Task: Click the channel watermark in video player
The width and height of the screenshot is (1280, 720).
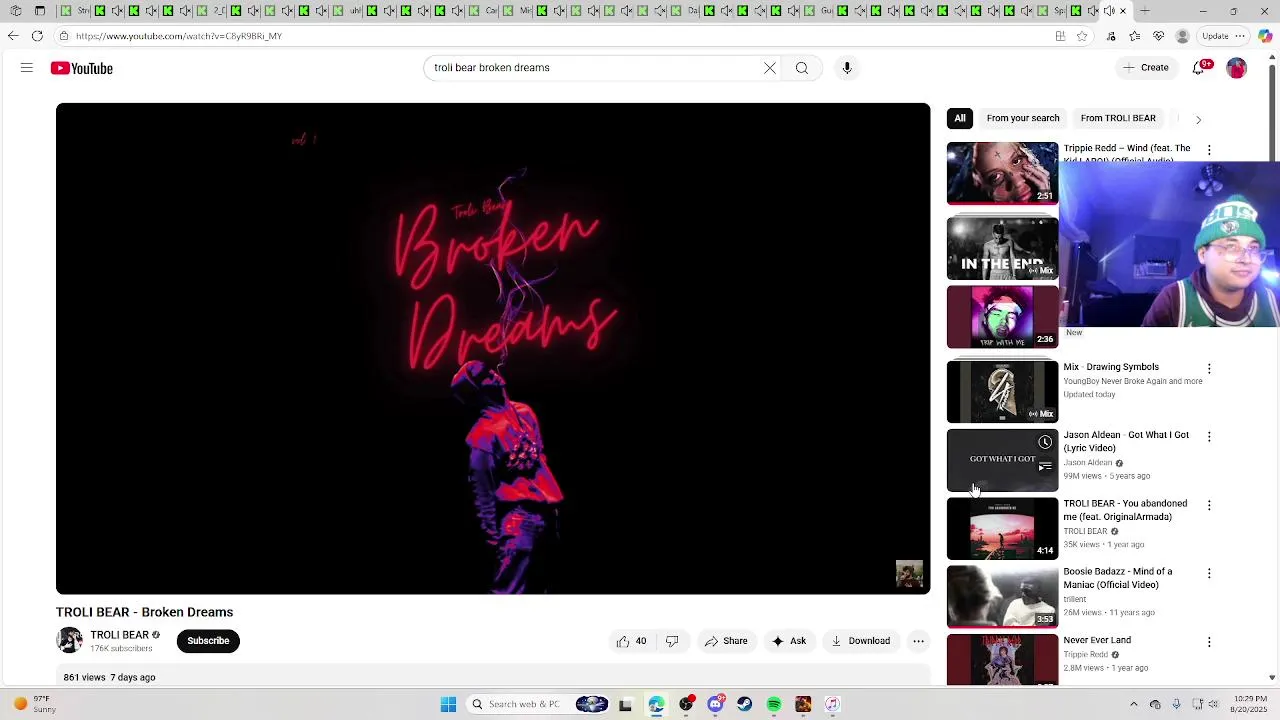Action: pyautogui.click(x=909, y=574)
